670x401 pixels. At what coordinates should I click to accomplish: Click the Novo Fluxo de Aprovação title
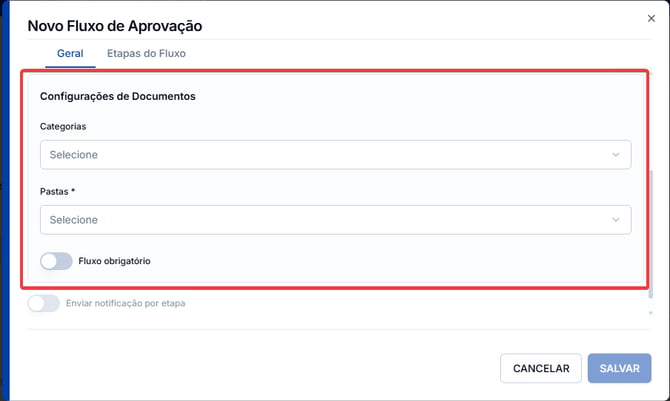click(115, 26)
